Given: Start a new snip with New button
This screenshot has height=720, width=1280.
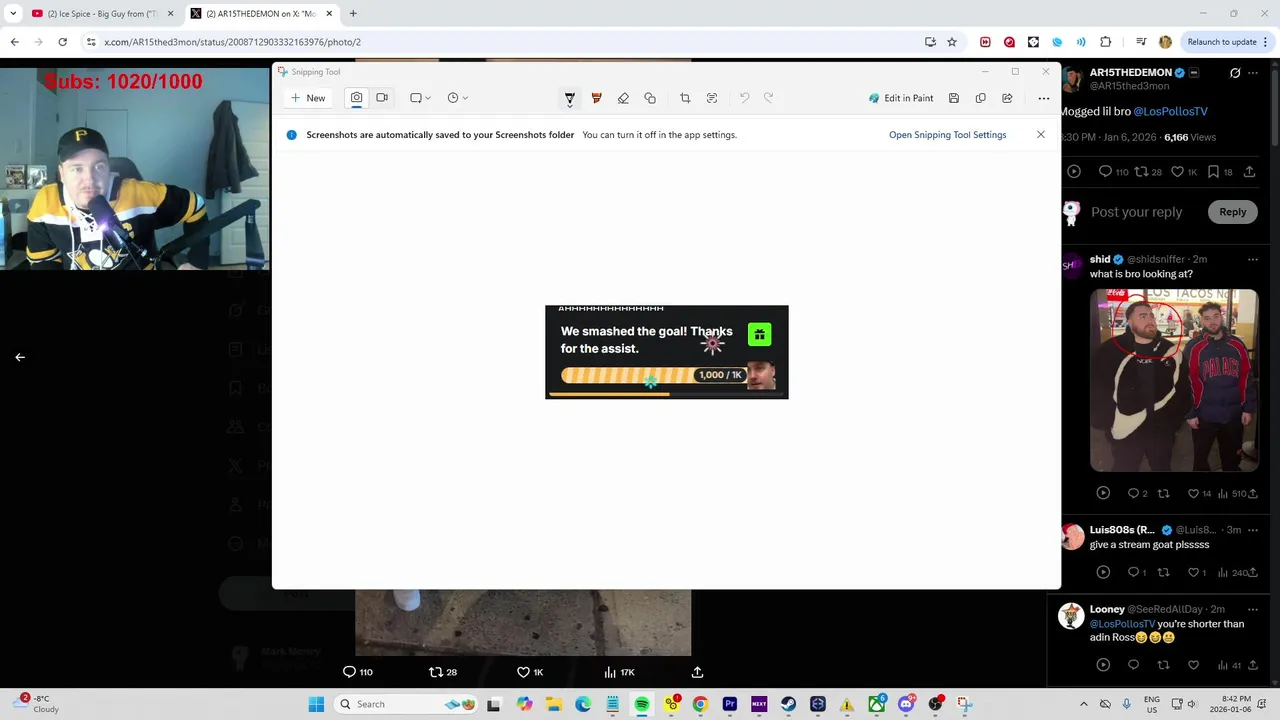Looking at the screenshot, I should click(308, 98).
